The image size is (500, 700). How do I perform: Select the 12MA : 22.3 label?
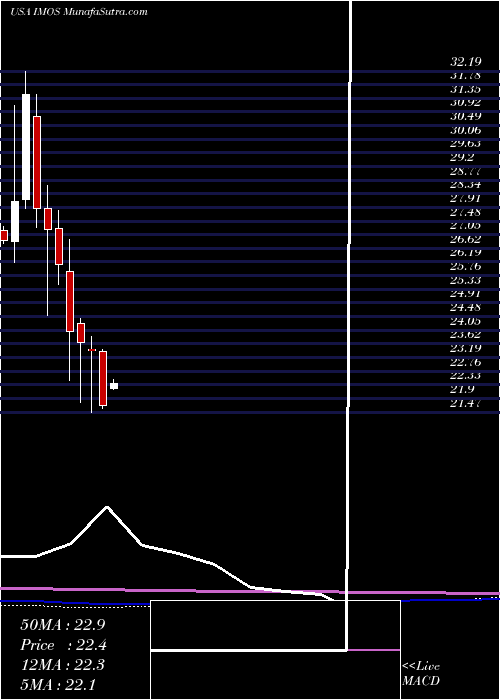(62, 665)
